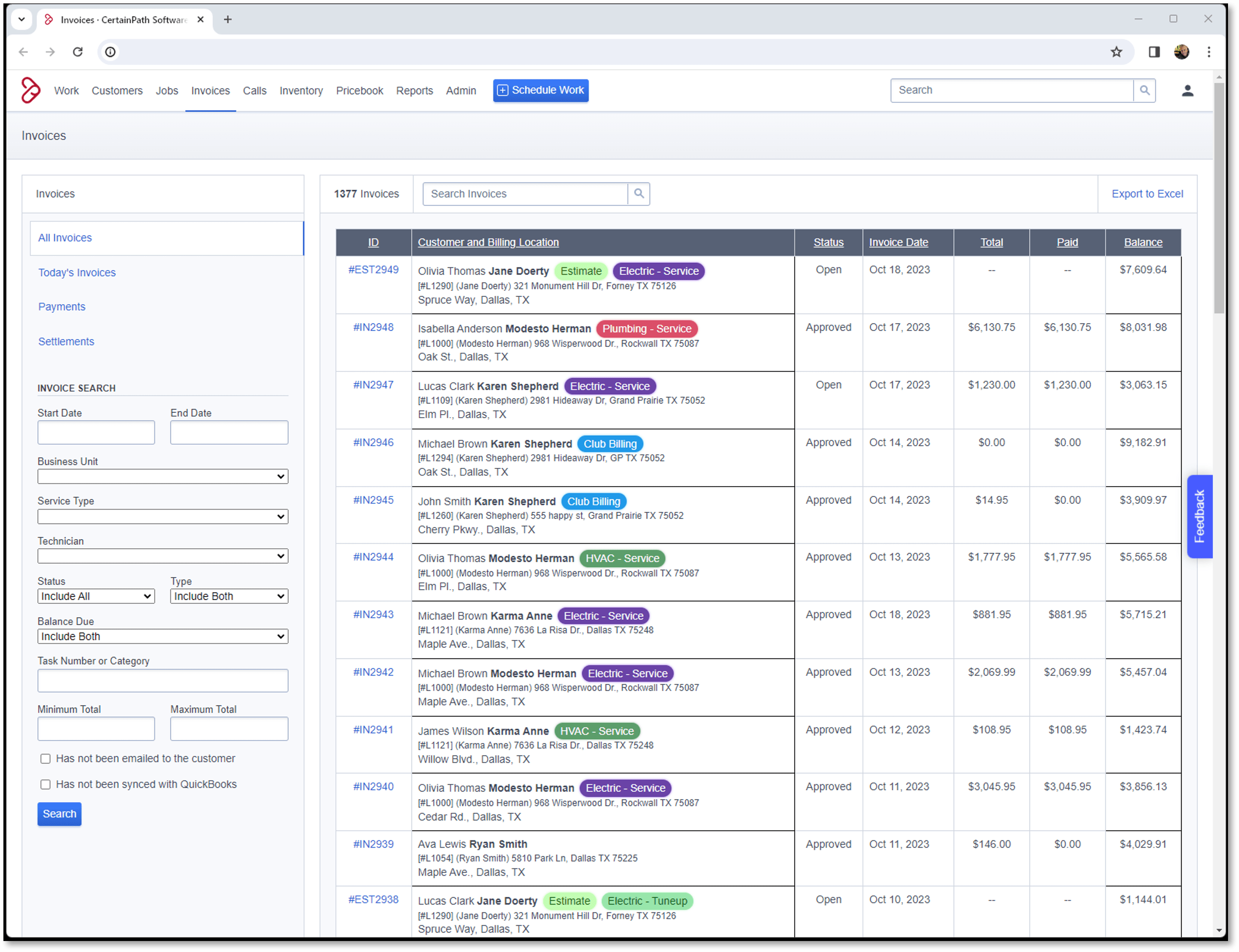The image size is (1239, 952).
Task: Open the browser side panel icon
Action: [x=1154, y=52]
